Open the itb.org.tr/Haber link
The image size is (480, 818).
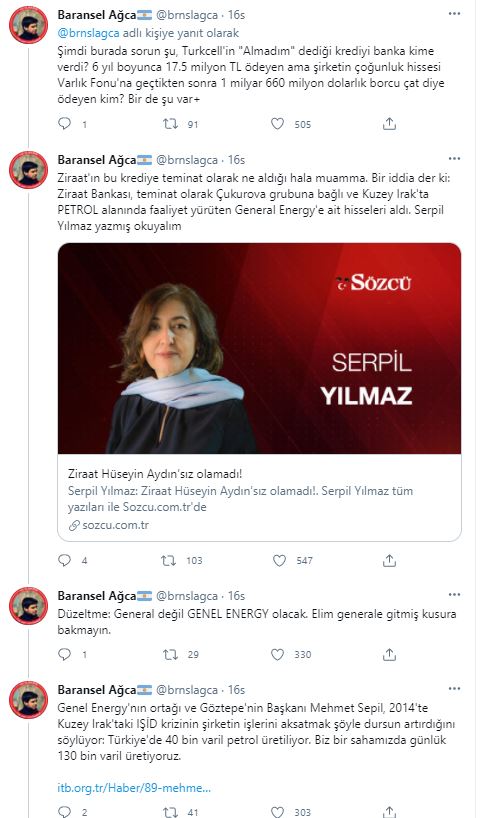coord(134,788)
